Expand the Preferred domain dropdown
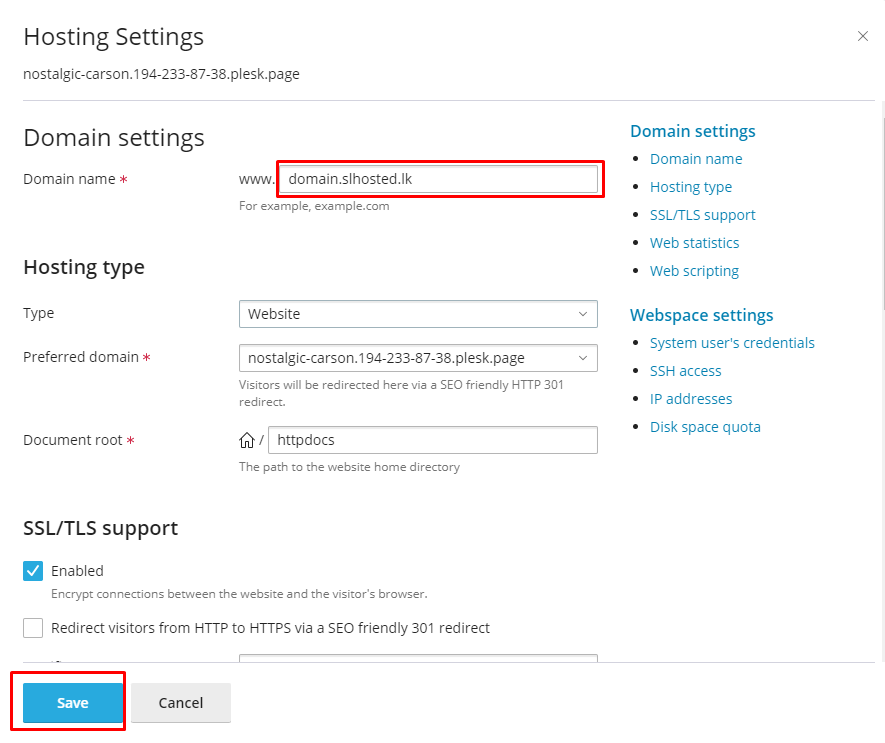The image size is (885, 743). click(x=417, y=358)
